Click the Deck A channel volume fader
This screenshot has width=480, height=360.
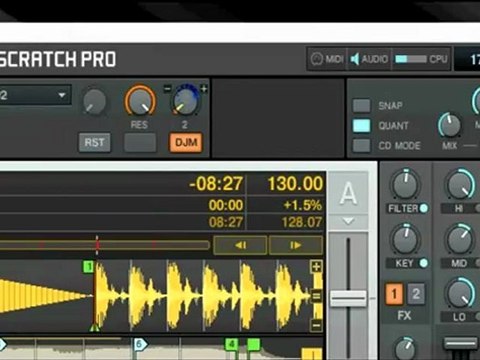click(x=348, y=298)
